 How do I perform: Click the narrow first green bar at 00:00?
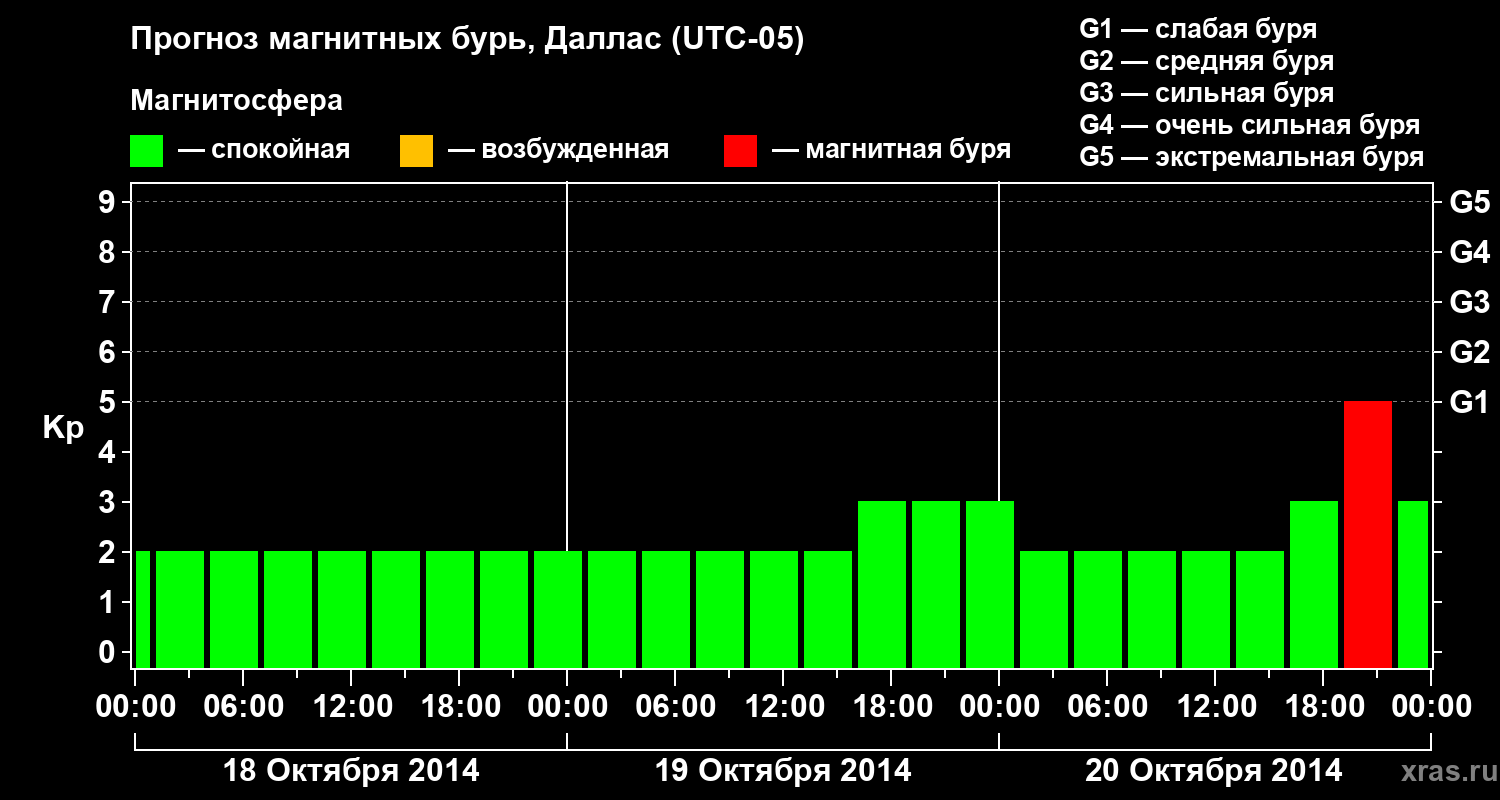pyautogui.click(x=143, y=609)
